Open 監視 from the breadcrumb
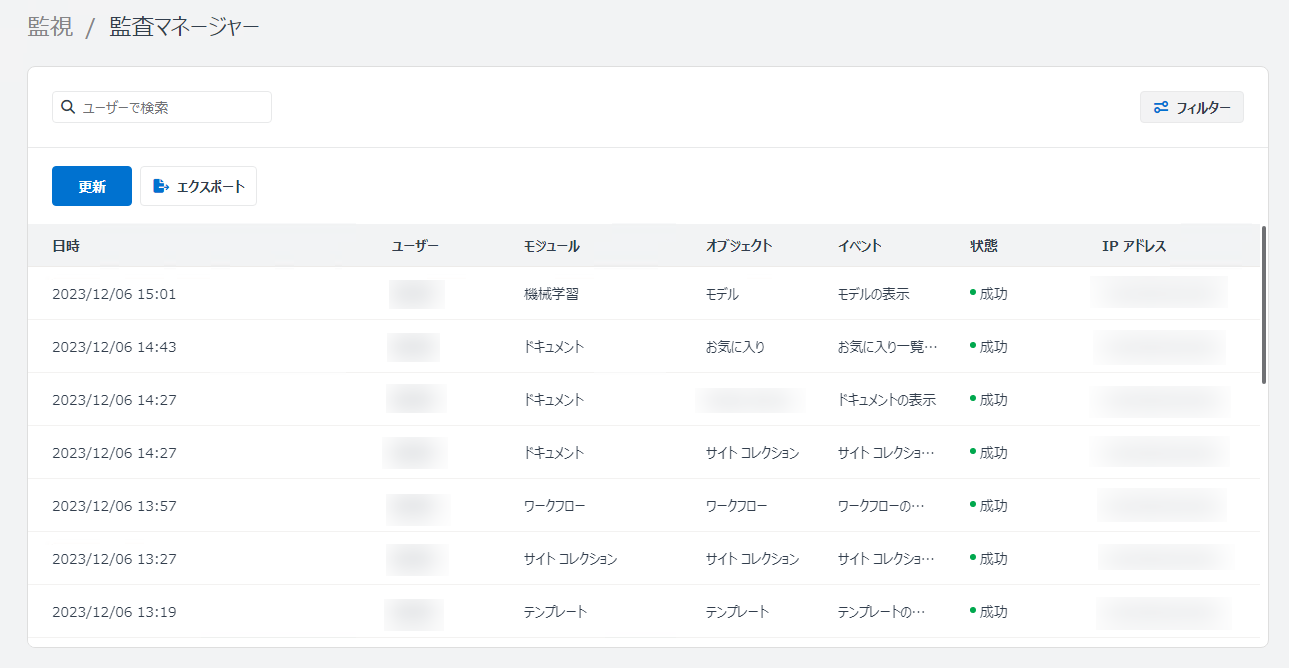This screenshot has height=668, width=1289. 49,27
